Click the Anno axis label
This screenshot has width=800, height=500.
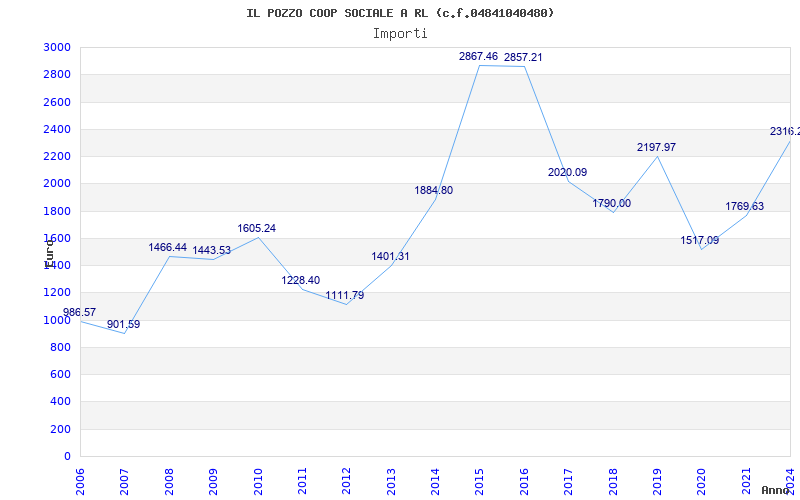tap(775, 490)
